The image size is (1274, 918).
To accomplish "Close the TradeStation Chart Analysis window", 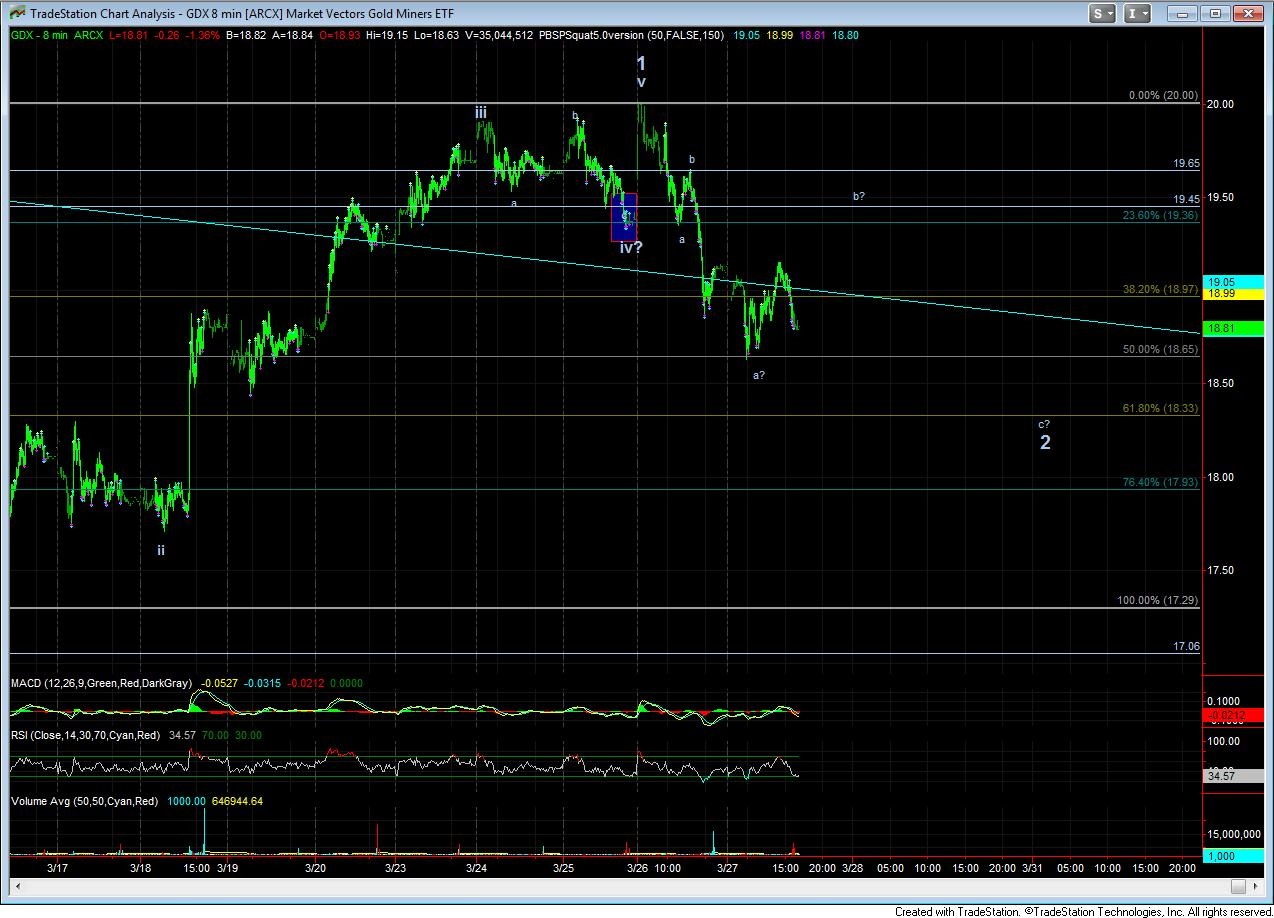I will (1247, 14).
